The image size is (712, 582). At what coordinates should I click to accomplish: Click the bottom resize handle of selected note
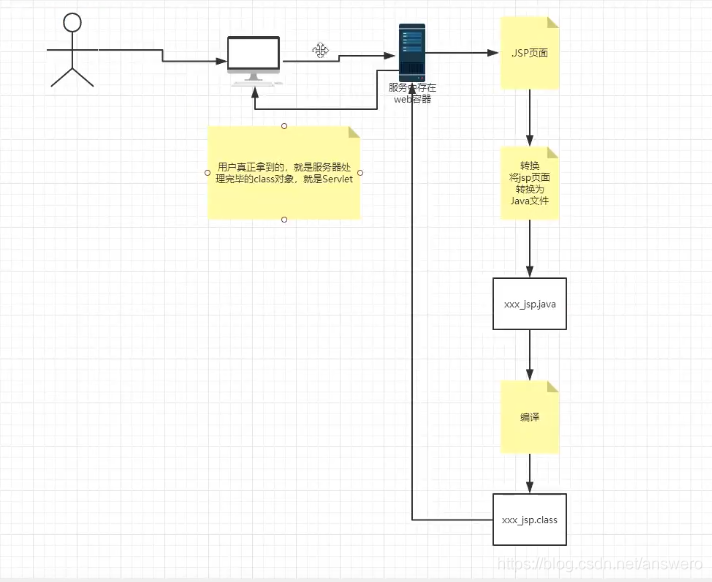coord(284,220)
